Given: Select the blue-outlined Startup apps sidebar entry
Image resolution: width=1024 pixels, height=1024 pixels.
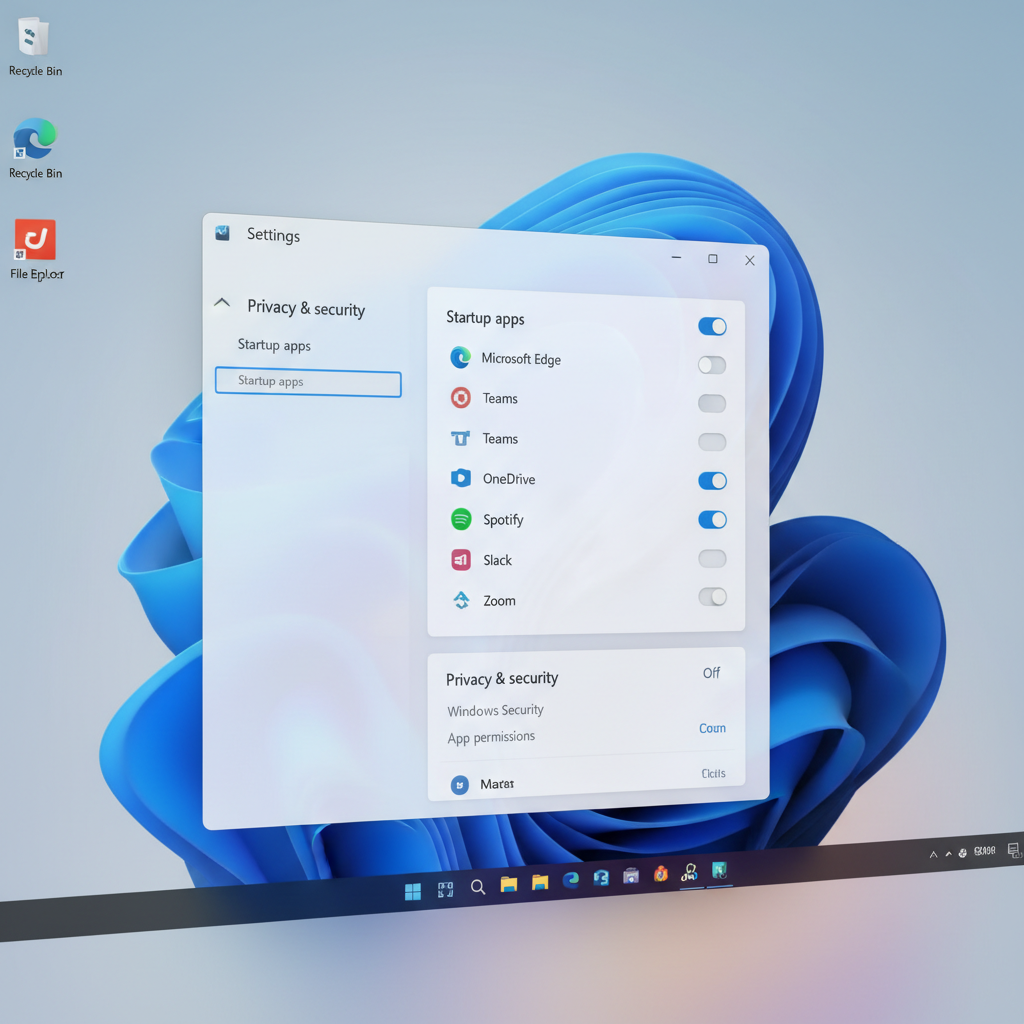Looking at the screenshot, I should (x=308, y=382).
